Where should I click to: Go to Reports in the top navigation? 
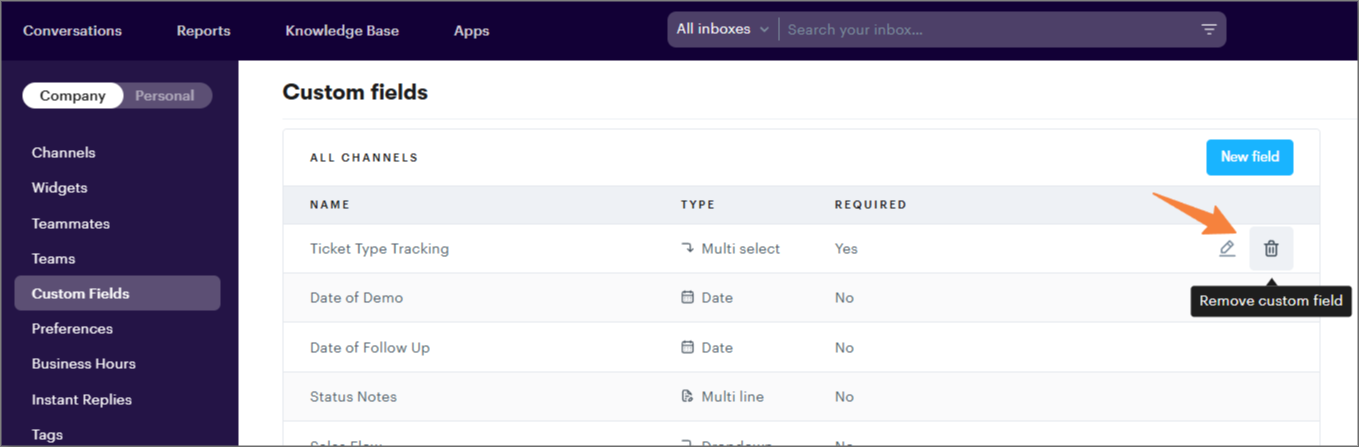pyautogui.click(x=203, y=31)
